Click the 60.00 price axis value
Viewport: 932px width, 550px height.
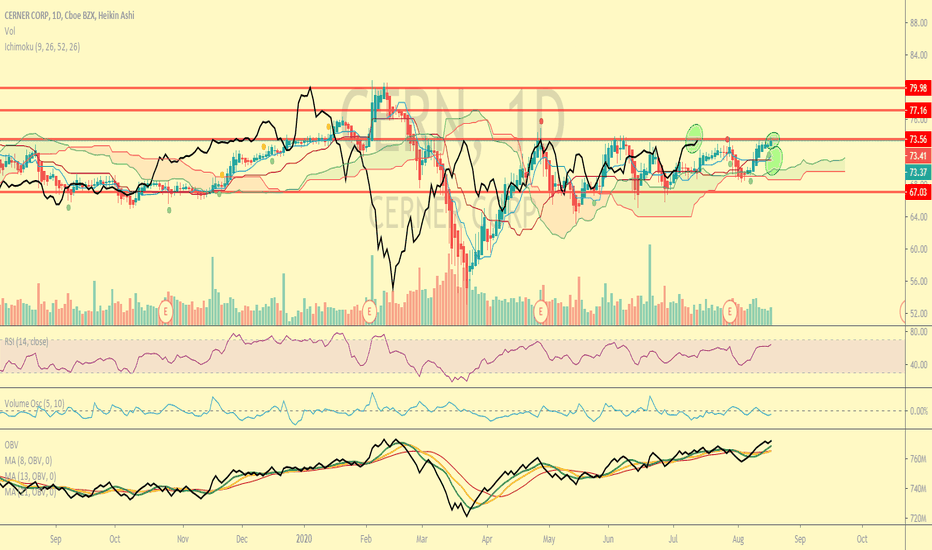[918, 249]
